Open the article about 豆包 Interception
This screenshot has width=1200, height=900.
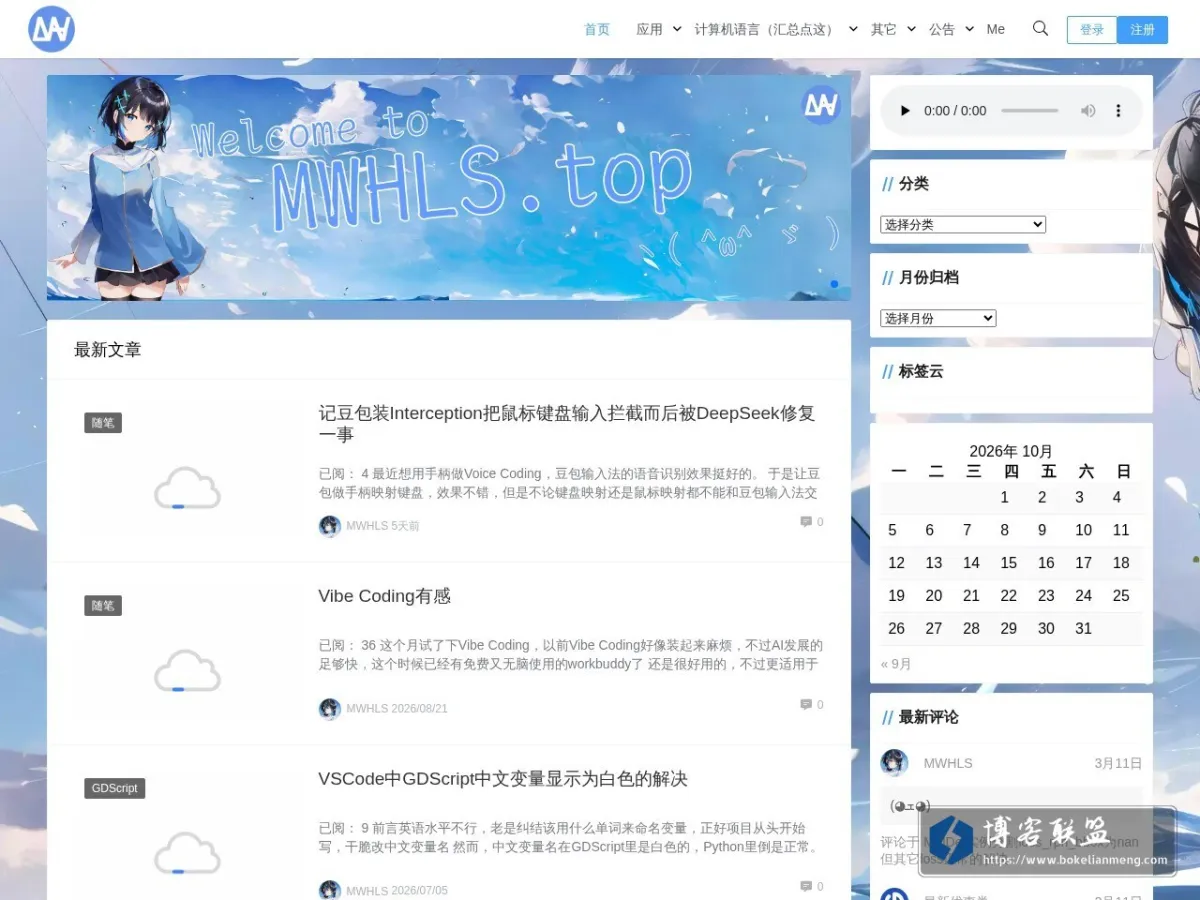point(567,424)
